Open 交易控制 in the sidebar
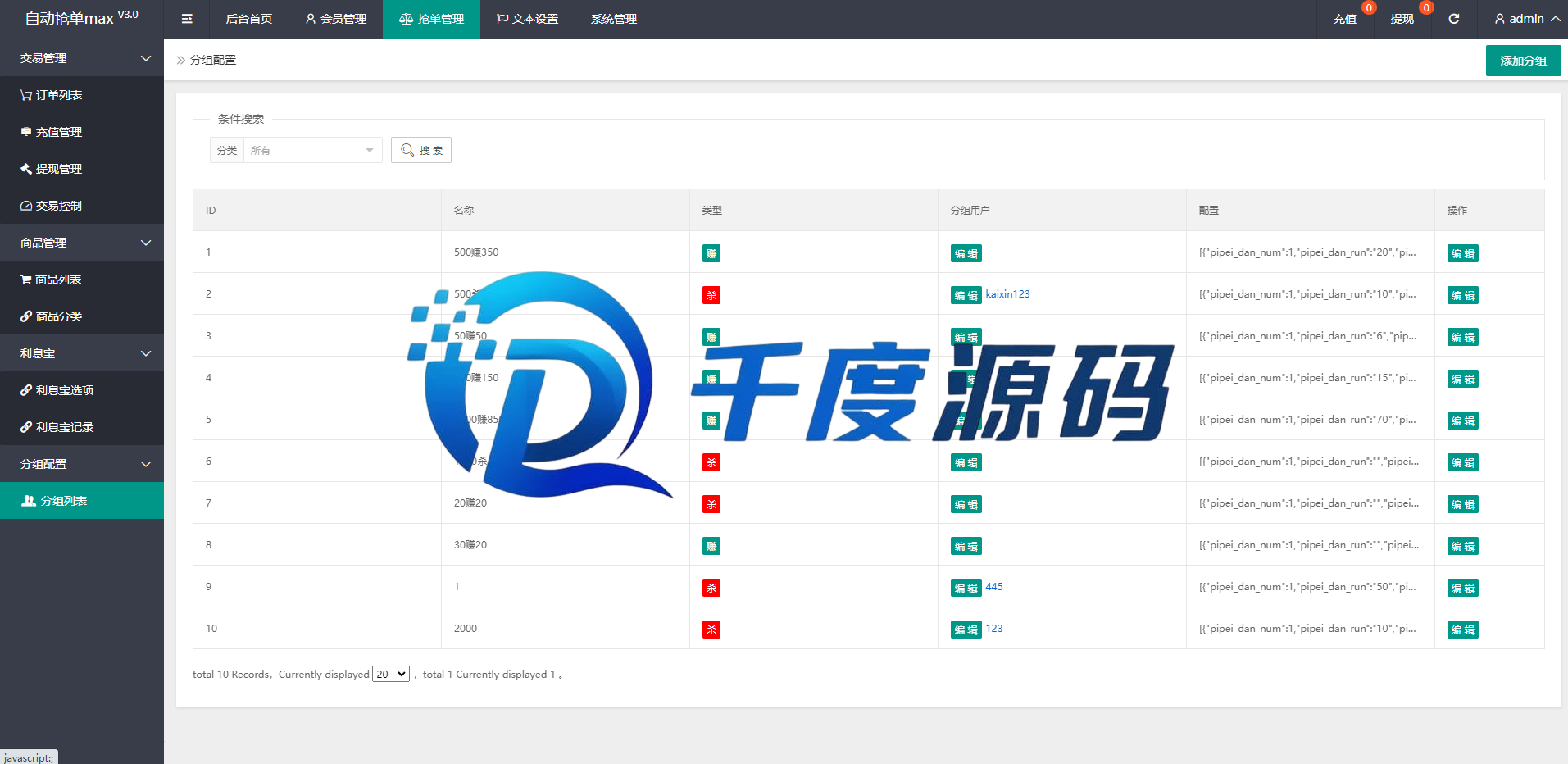 click(82, 206)
